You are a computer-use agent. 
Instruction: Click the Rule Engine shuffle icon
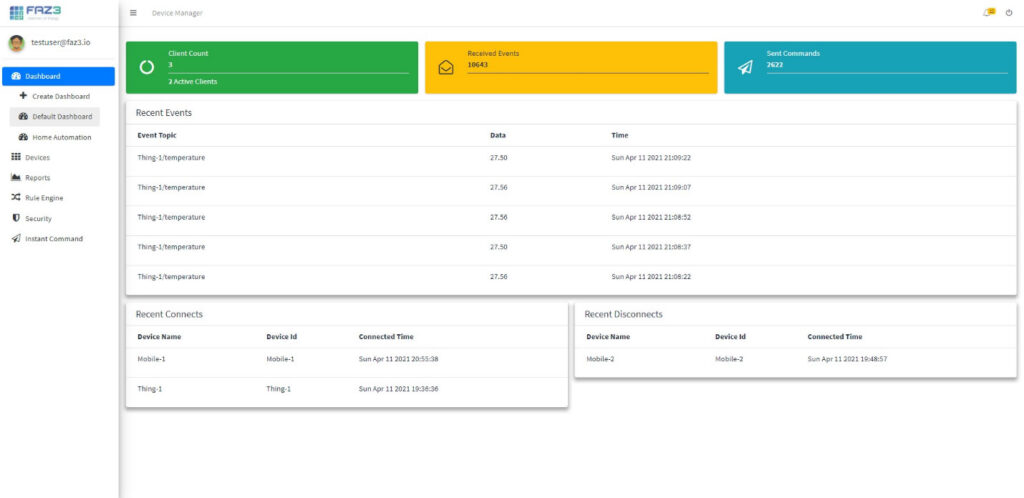[x=16, y=198]
